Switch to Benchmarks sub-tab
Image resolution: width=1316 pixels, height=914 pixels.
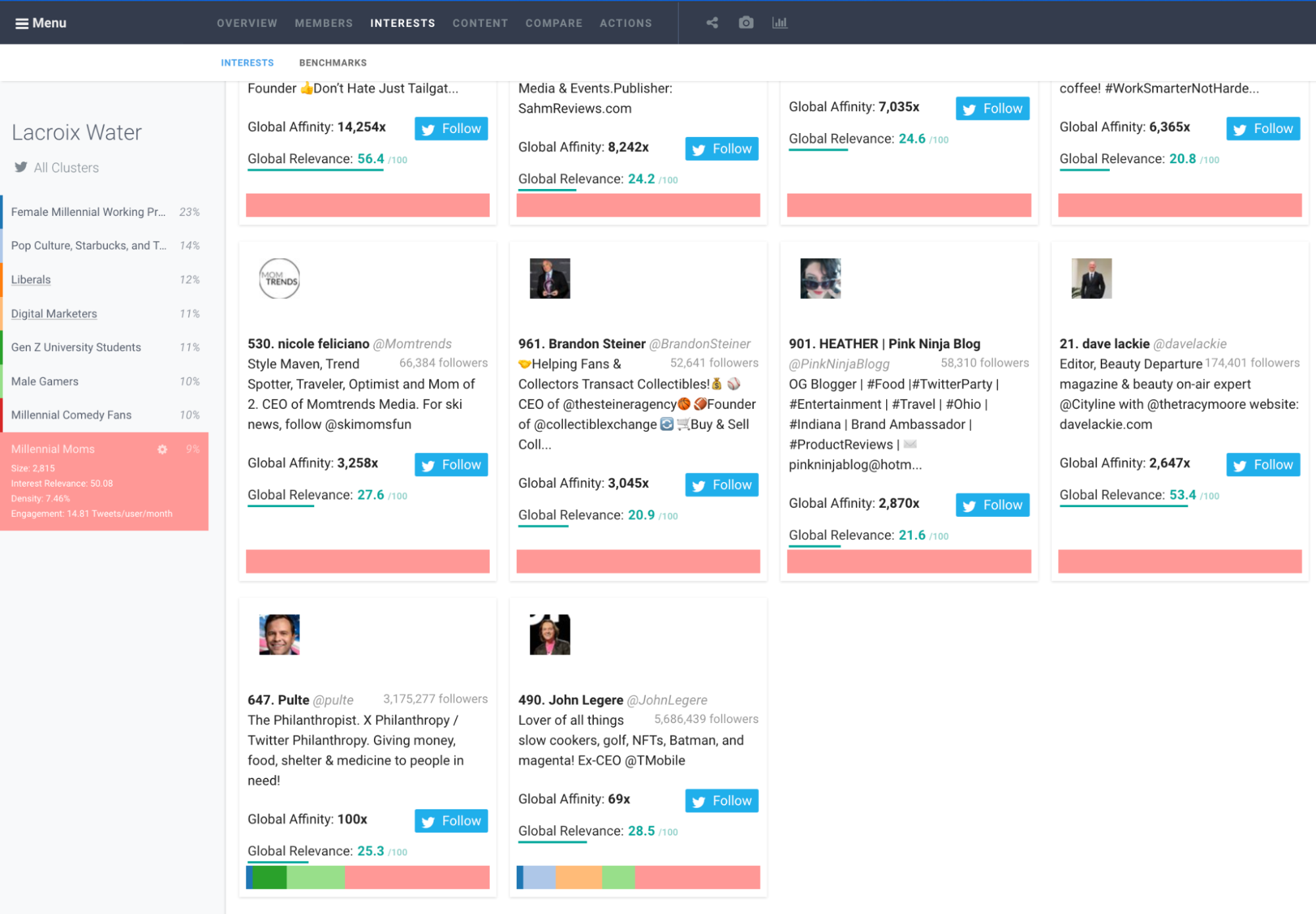[x=333, y=63]
